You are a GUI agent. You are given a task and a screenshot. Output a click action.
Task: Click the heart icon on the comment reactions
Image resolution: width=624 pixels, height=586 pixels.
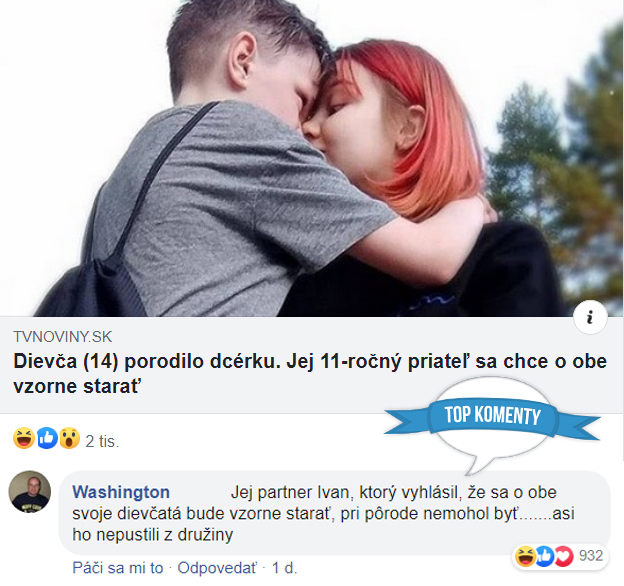click(564, 556)
